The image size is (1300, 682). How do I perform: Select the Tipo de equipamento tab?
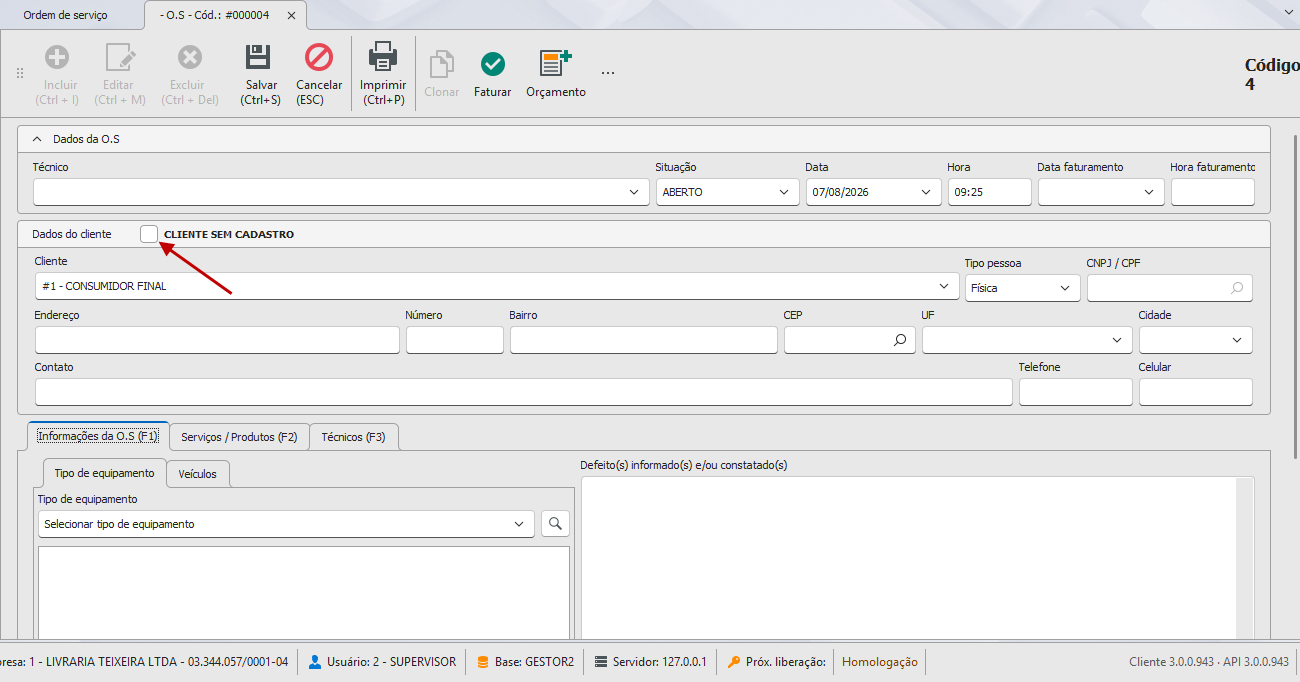(104, 473)
